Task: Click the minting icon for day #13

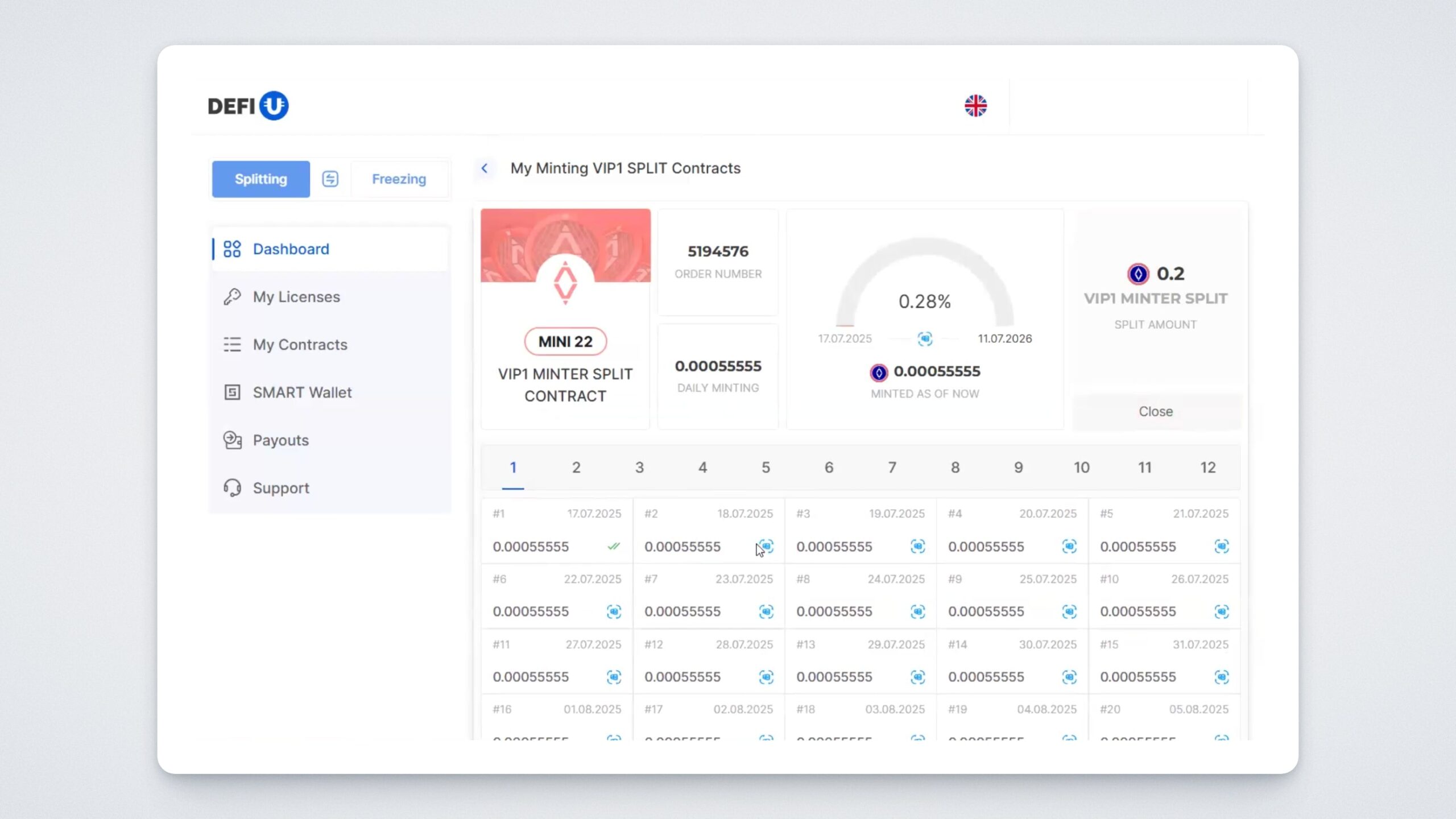Action: (x=917, y=677)
